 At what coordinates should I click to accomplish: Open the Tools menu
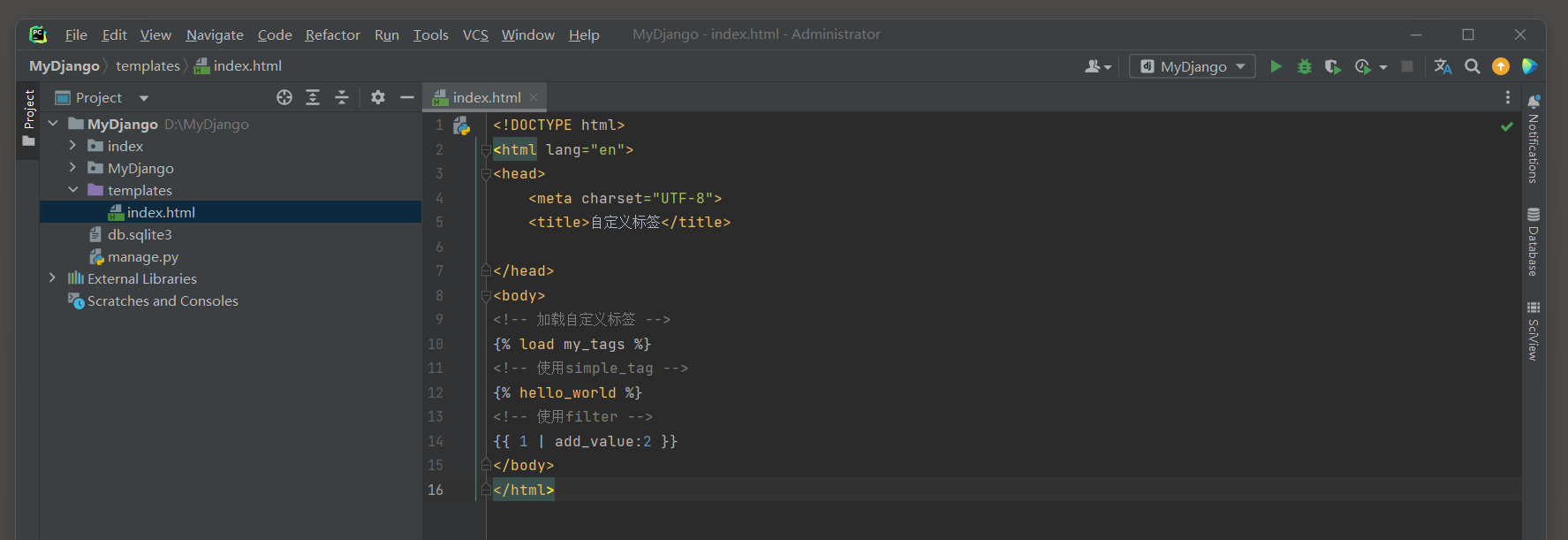[431, 34]
